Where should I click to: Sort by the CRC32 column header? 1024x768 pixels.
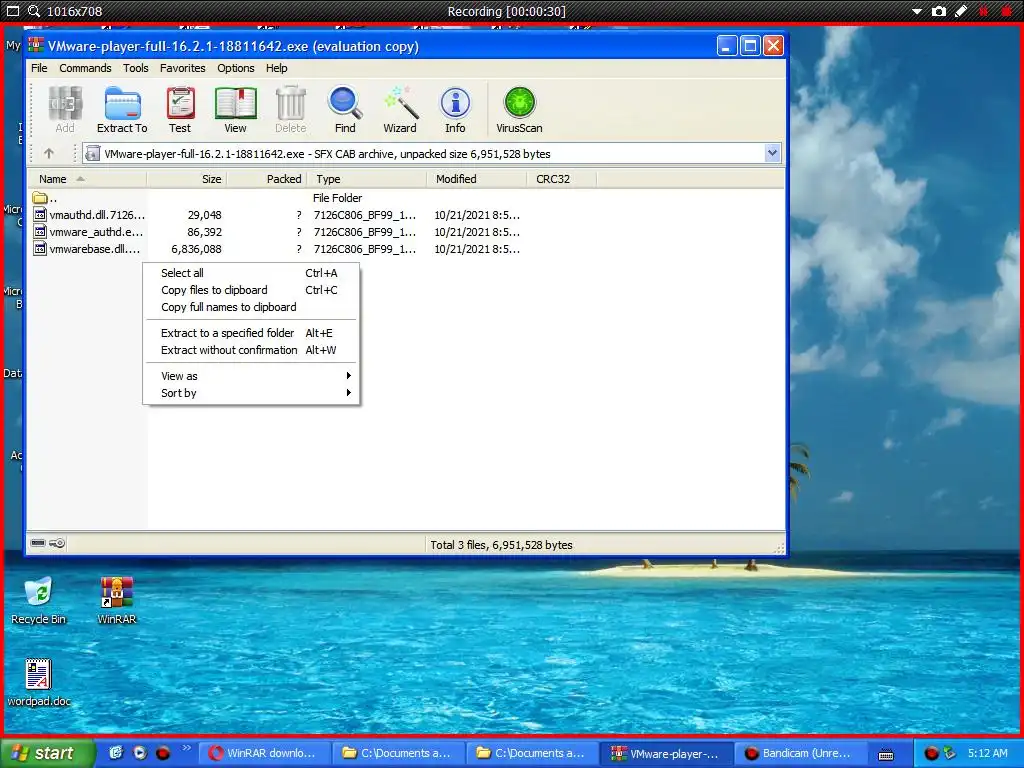(561, 179)
